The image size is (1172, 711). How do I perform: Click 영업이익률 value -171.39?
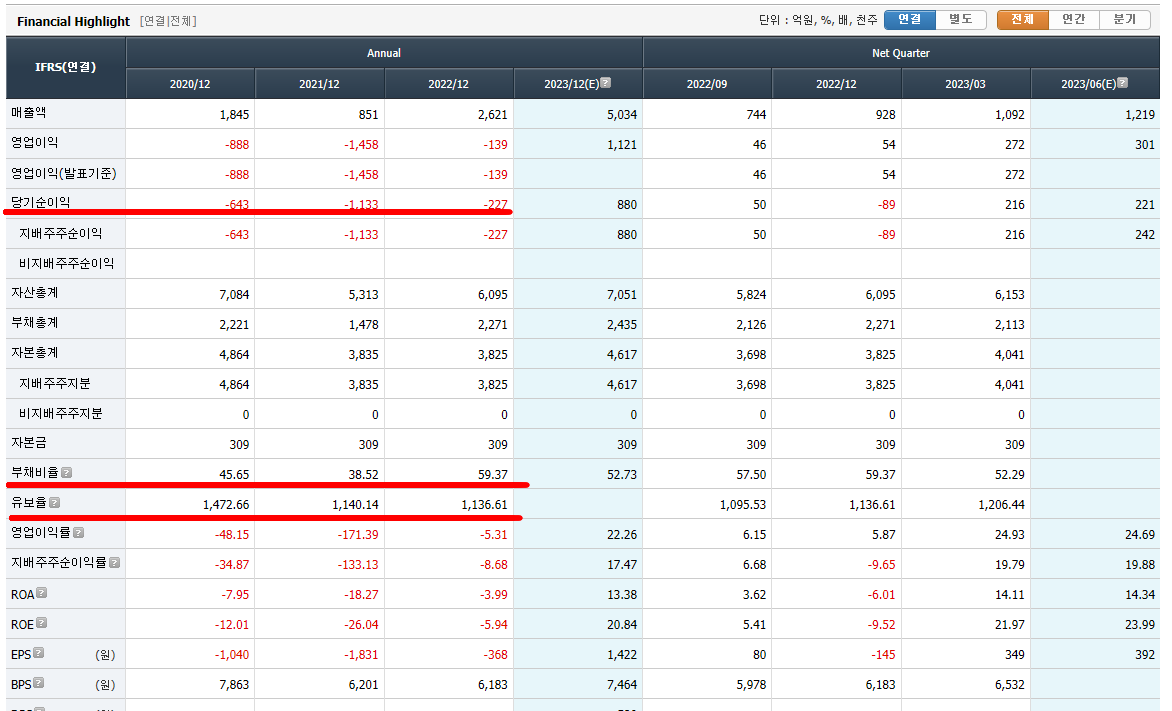pos(358,535)
